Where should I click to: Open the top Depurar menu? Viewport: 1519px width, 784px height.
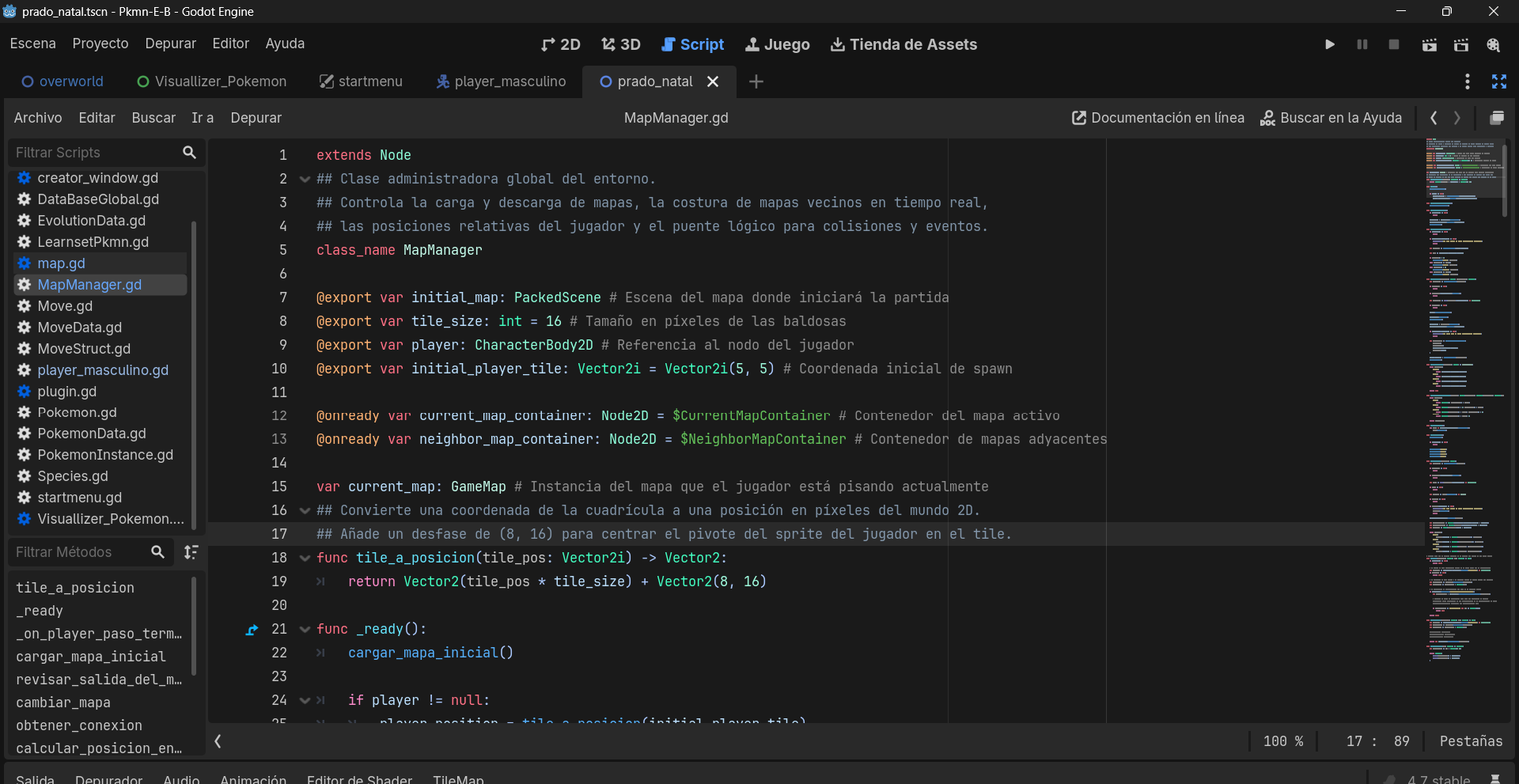coord(170,44)
